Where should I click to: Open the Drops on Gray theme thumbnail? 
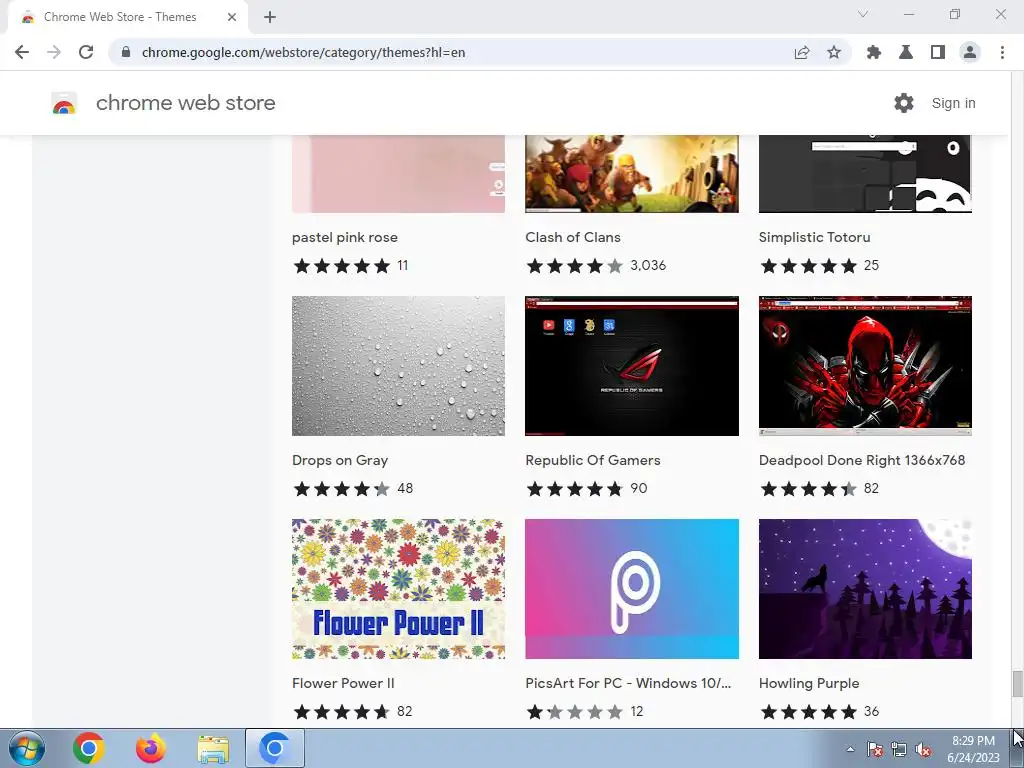pos(398,366)
